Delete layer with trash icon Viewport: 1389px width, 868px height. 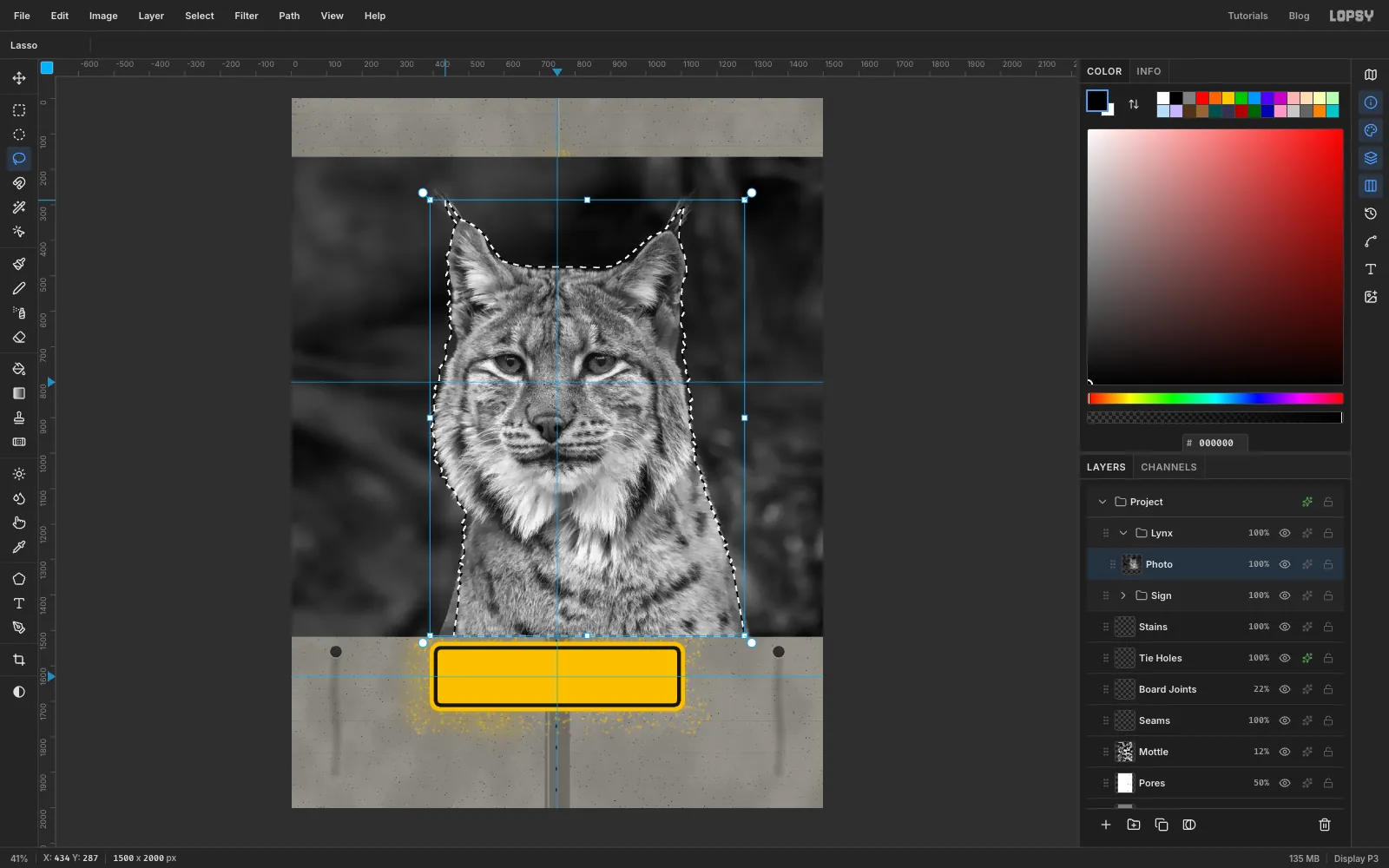pyautogui.click(x=1325, y=825)
